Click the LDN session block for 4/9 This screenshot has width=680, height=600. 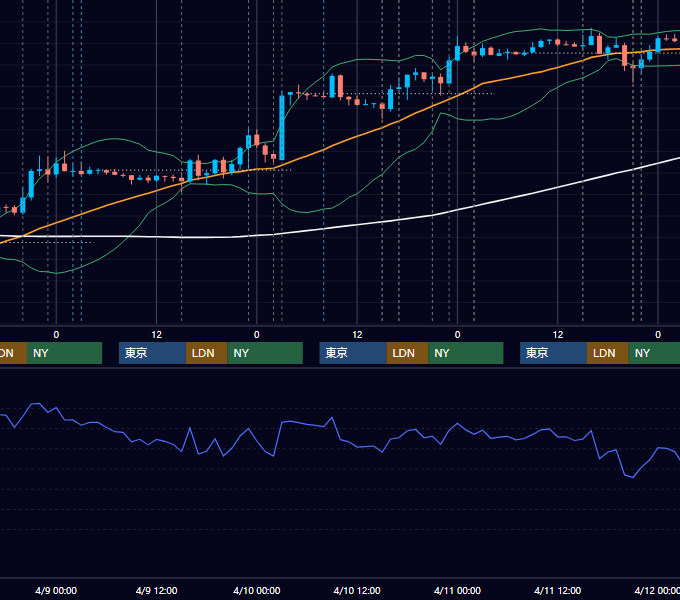(206, 353)
